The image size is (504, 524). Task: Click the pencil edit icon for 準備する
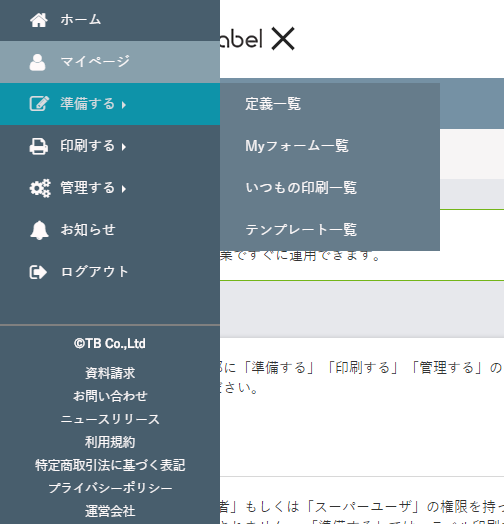pos(39,104)
